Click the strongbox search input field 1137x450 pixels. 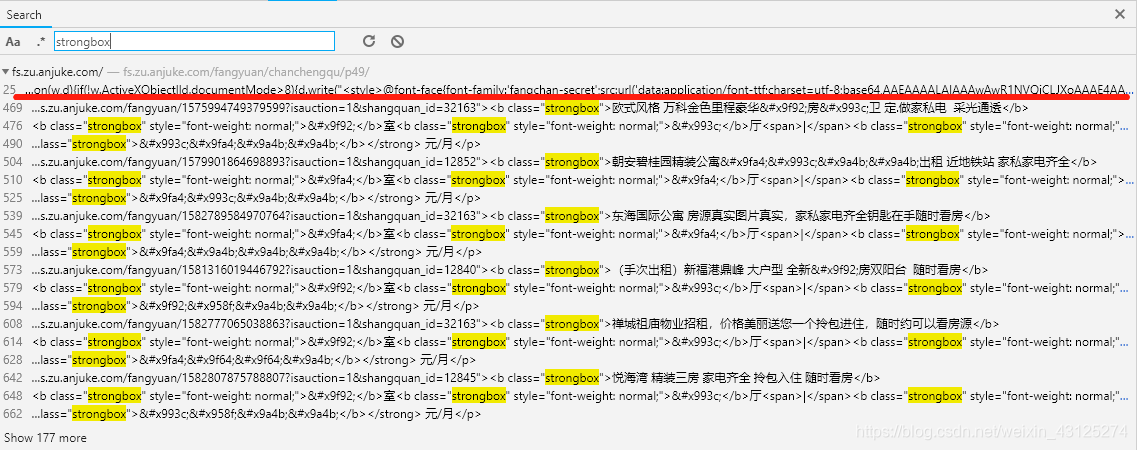tap(194, 41)
